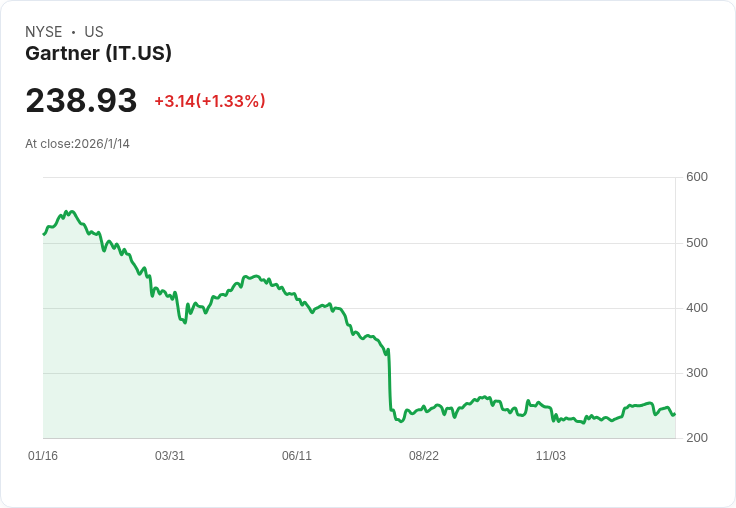Click the leftmost start of the price line

pyautogui.click(x=44, y=234)
